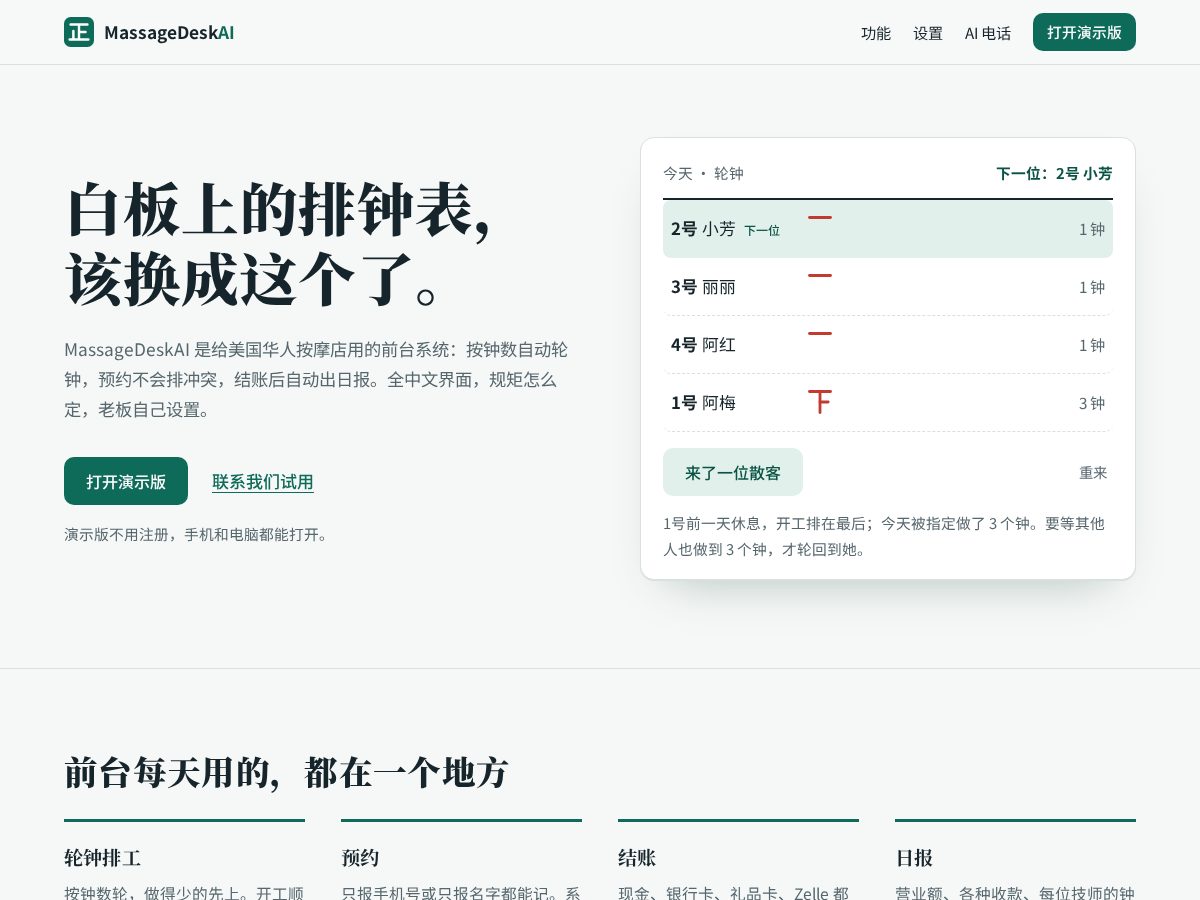Click 前台每天用的，都在一个地方 heading
Image resolution: width=1200 pixels, height=900 pixels.
[286, 772]
